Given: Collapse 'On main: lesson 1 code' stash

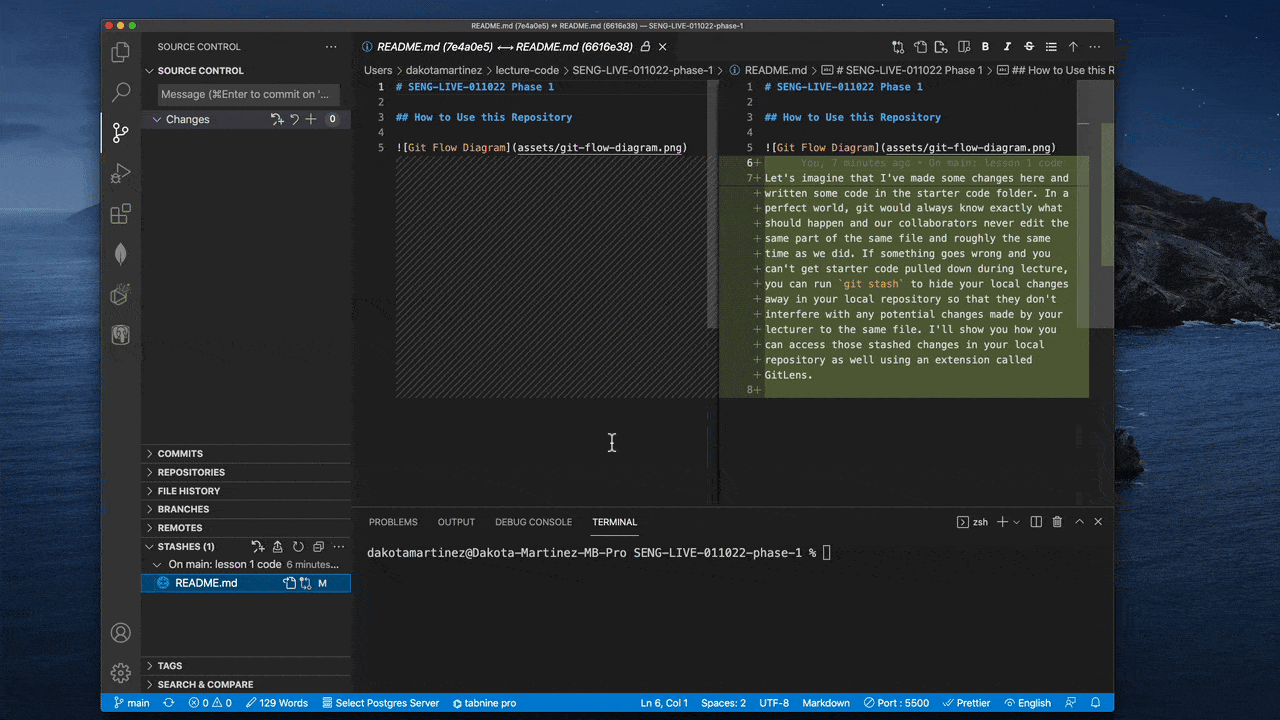Looking at the screenshot, I should 157,565.
